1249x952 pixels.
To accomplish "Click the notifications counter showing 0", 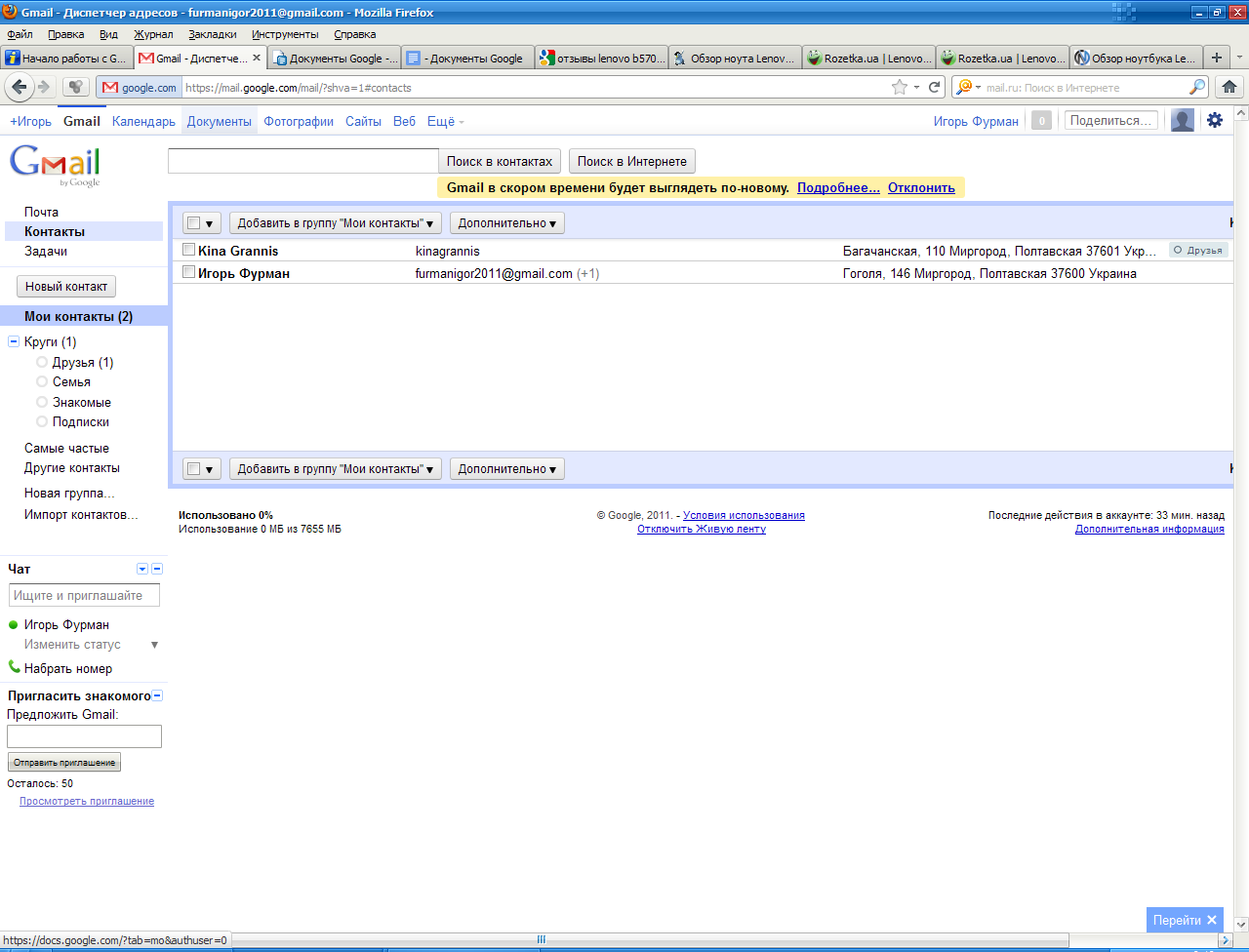I will pyautogui.click(x=1041, y=121).
